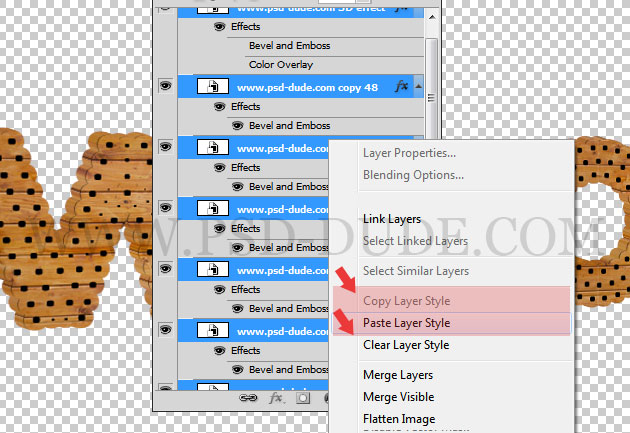
Task: Select the 'www.psd-dude.com copy 48' layer name
Action: [307, 87]
